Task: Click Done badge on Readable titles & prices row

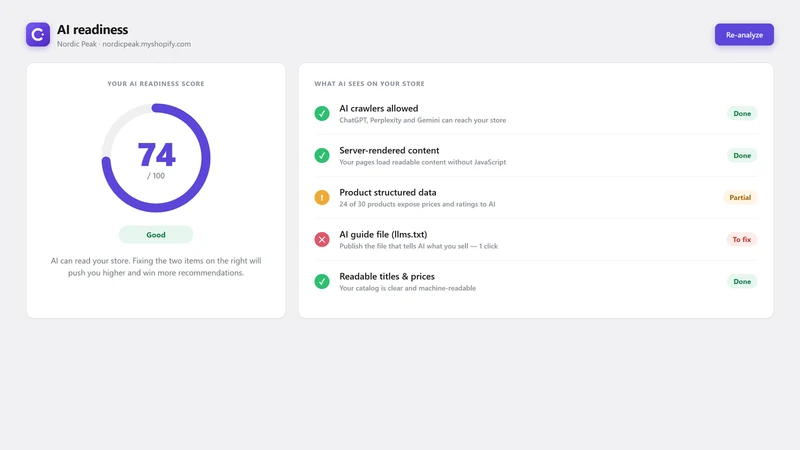Action: pos(742,281)
